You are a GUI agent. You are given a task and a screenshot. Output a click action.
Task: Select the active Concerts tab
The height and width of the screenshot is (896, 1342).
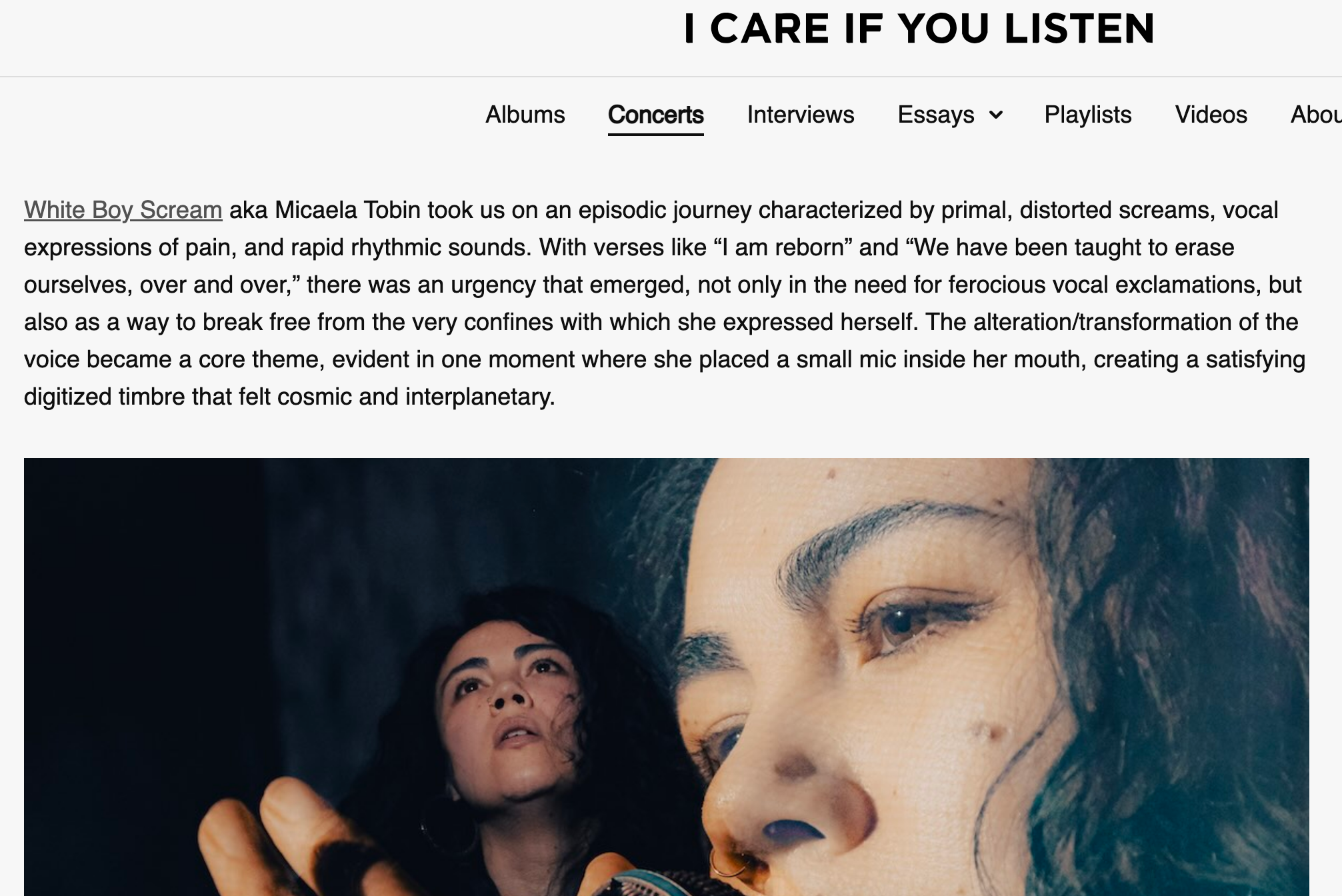click(x=655, y=115)
